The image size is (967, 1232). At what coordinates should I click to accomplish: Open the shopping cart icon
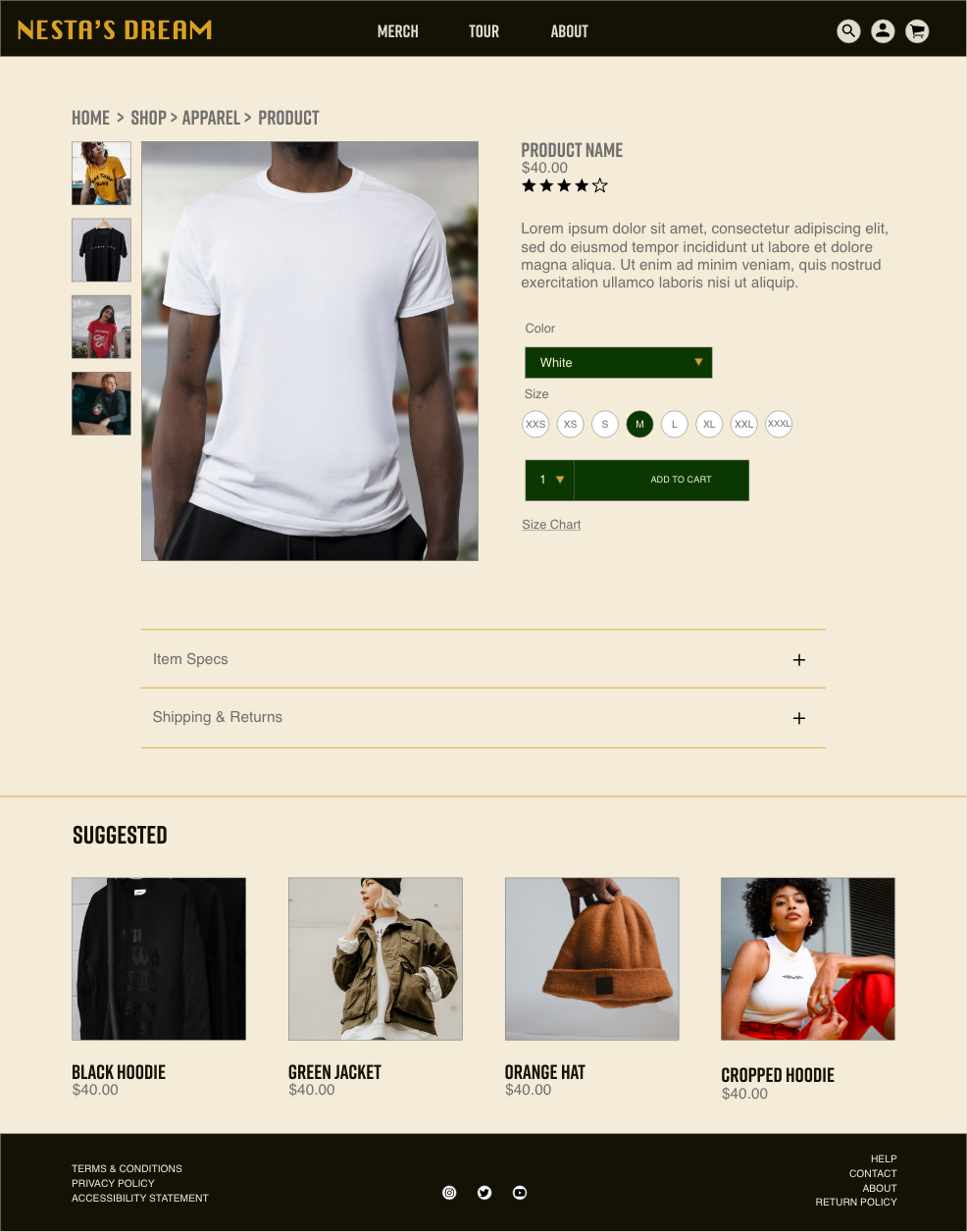tap(917, 31)
